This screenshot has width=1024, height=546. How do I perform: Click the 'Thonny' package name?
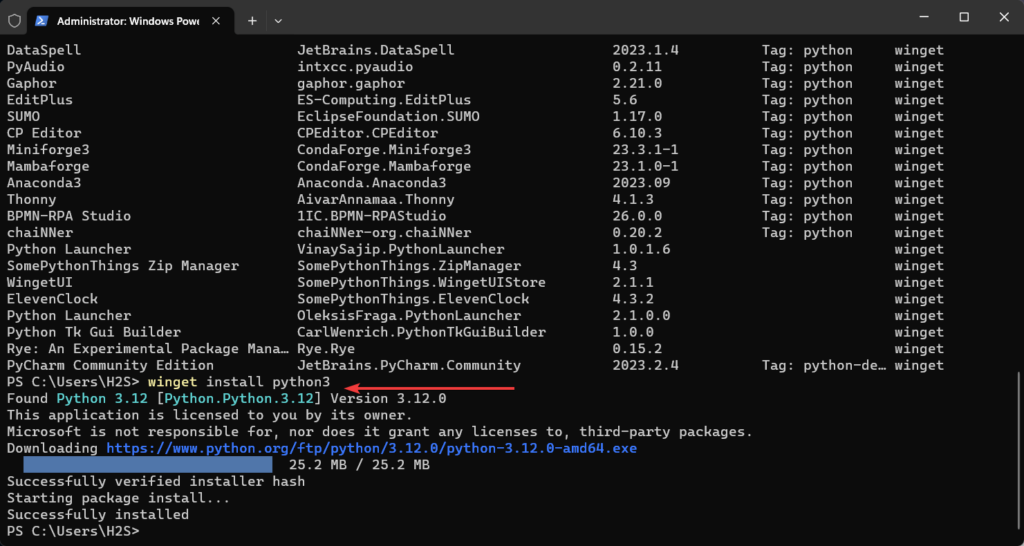point(31,200)
